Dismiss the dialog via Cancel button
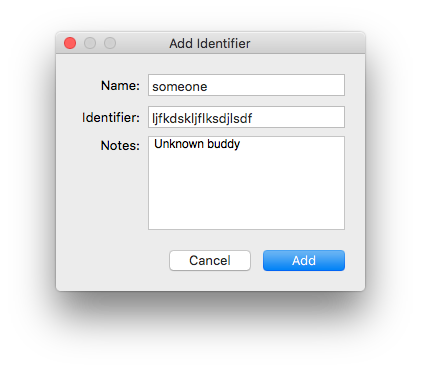421x371 pixels. [210, 260]
